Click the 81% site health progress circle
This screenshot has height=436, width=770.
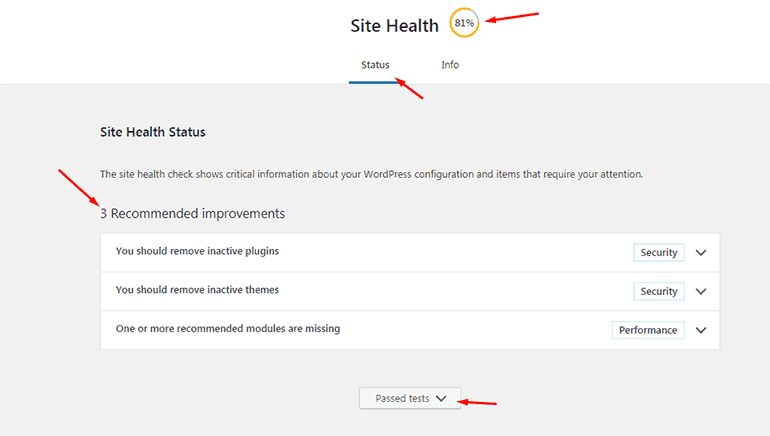(x=464, y=23)
